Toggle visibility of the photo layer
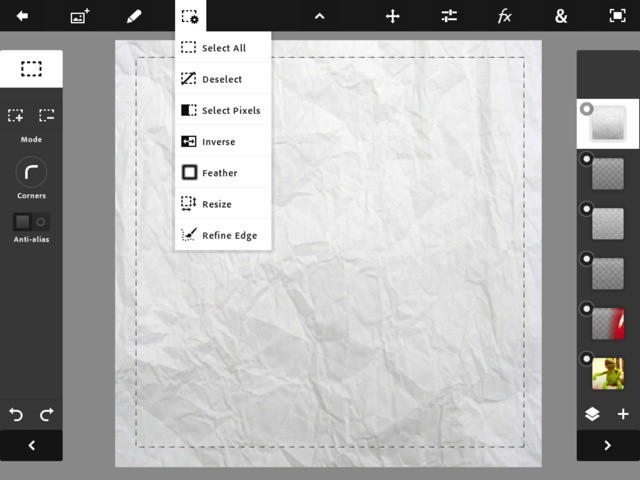Viewport: 640px width, 480px height. coord(586,358)
